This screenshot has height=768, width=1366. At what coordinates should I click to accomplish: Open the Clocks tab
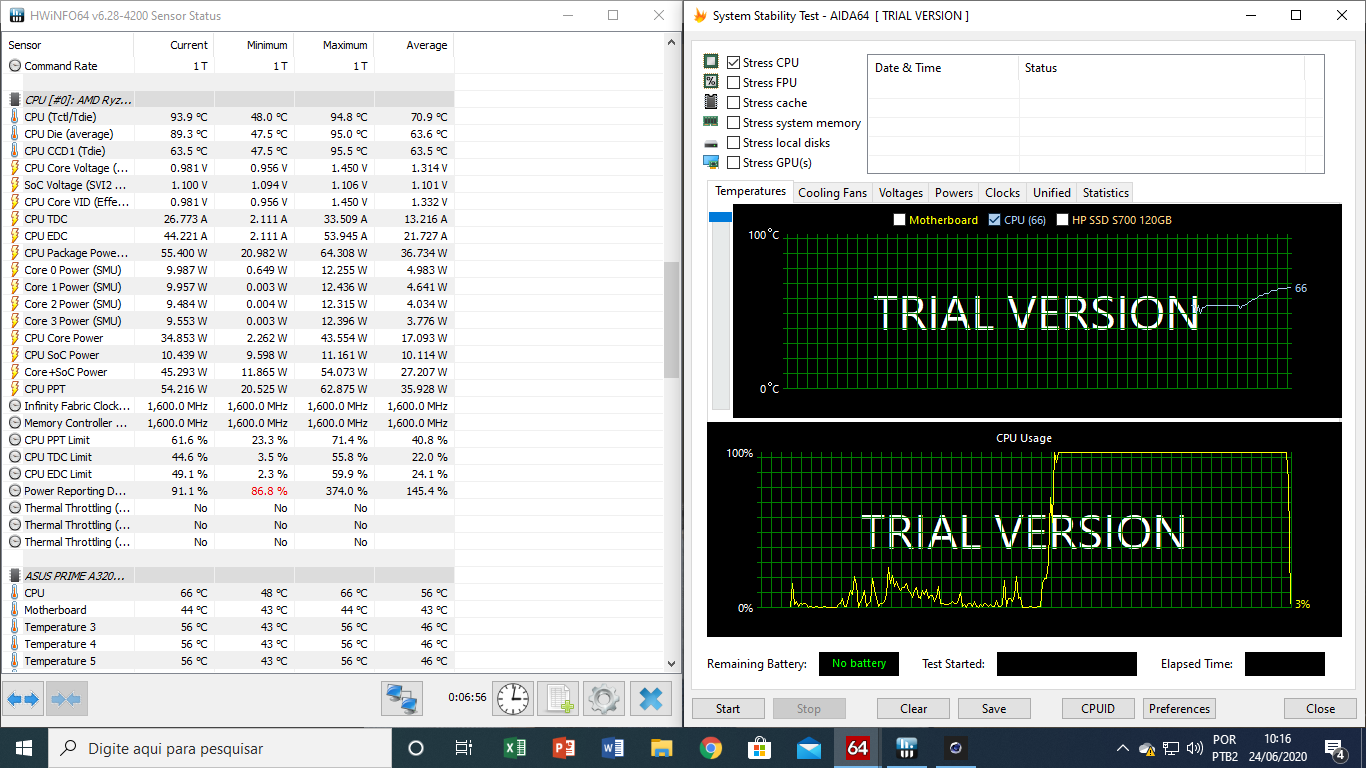pos(1002,193)
